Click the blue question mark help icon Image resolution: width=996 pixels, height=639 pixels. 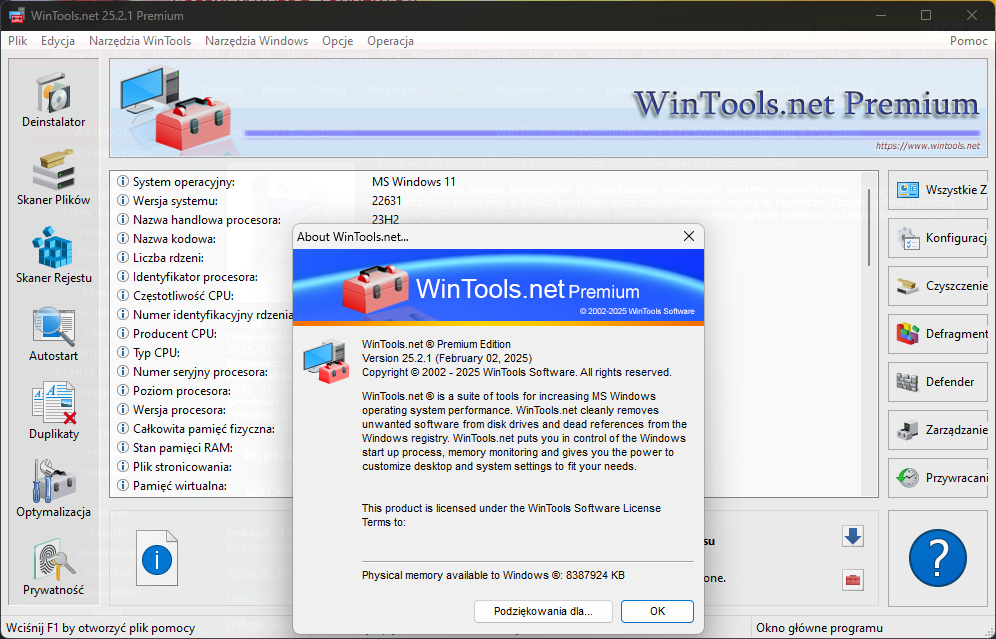[938, 558]
